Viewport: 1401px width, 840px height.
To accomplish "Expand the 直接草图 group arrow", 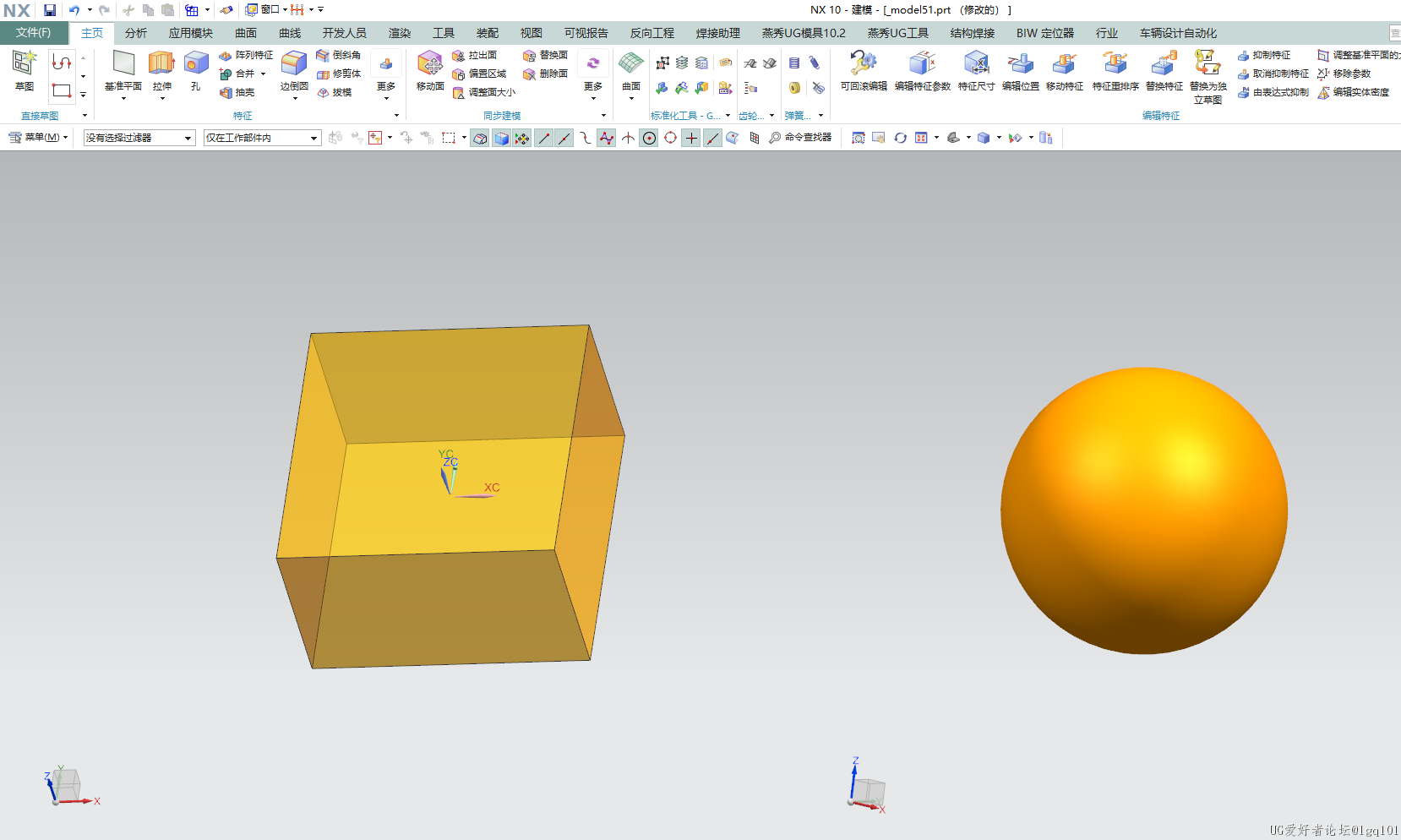I will 84,115.
